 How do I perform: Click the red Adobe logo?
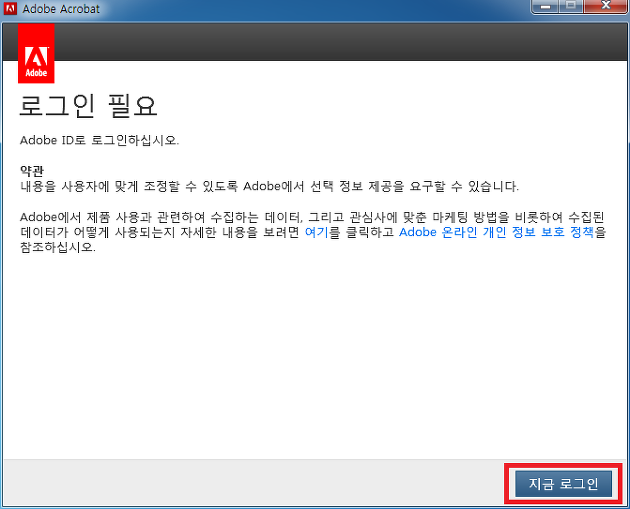tap(36, 53)
